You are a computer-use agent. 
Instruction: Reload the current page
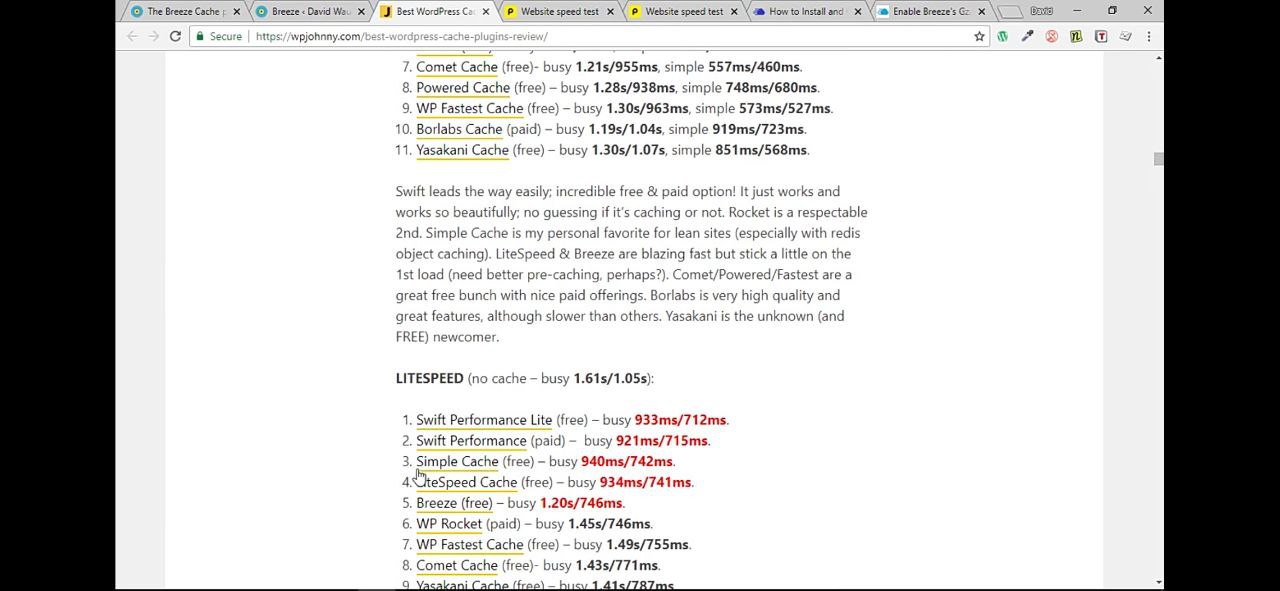pos(175,36)
